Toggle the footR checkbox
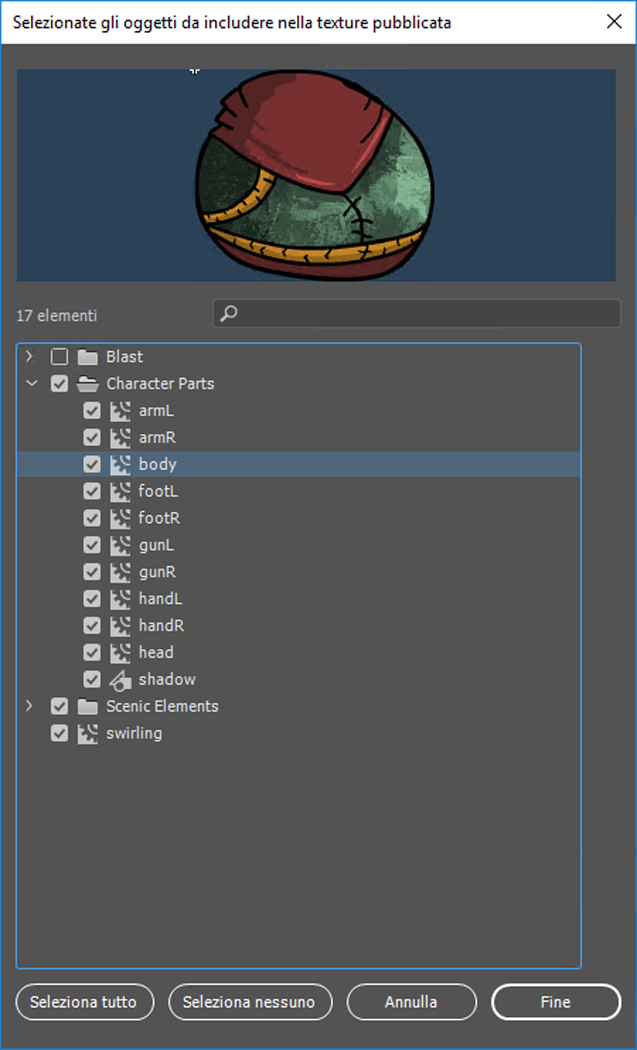Viewport: 637px width, 1050px height. tap(92, 518)
